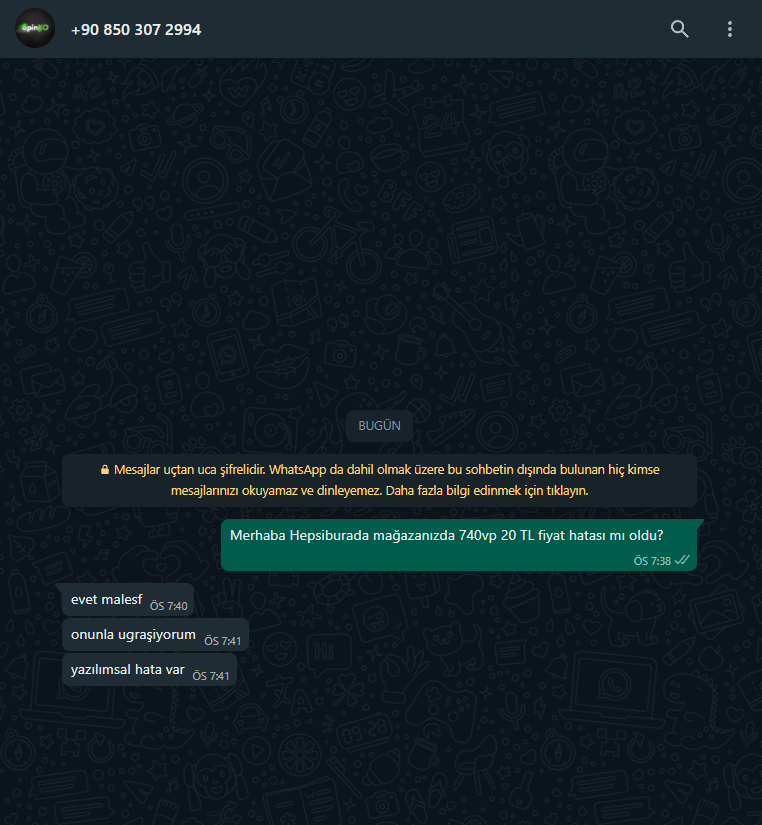Click "740vp" text in the green bubble

tap(477, 536)
